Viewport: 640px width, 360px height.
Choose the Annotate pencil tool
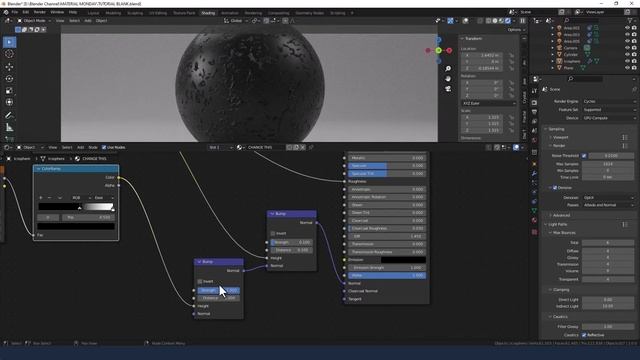click(x=9, y=116)
